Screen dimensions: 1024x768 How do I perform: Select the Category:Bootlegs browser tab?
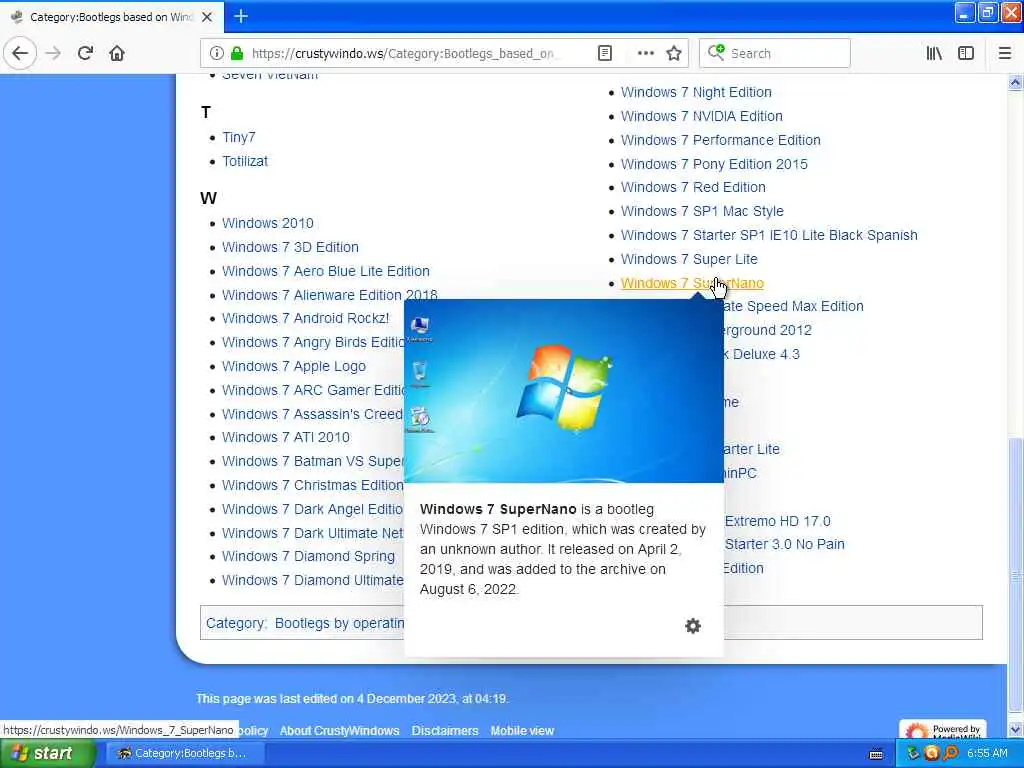112,17
